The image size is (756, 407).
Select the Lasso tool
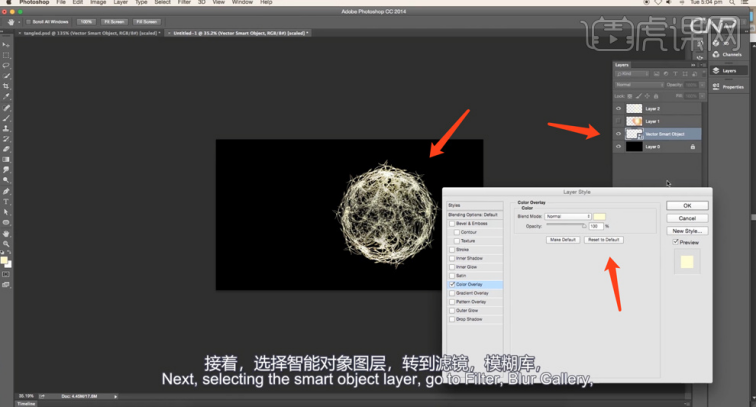coord(6,65)
